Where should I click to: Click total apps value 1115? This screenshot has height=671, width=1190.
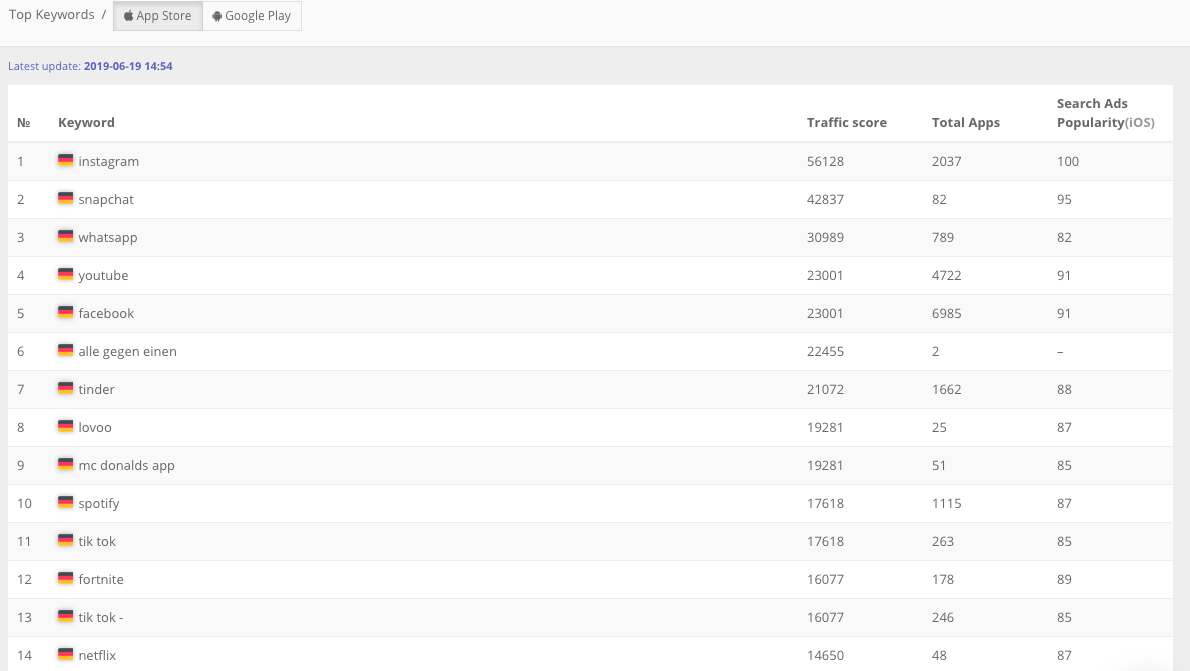pos(946,503)
